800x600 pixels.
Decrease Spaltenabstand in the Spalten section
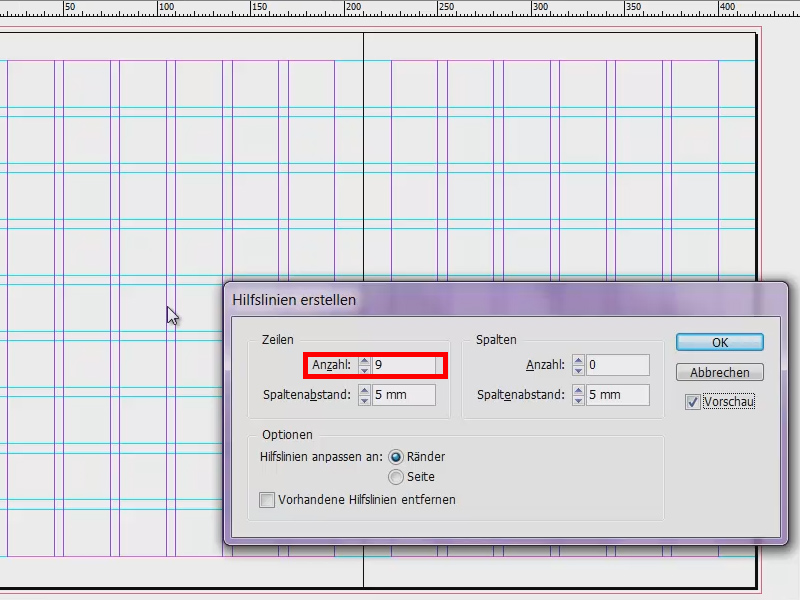pyautogui.click(x=578, y=399)
